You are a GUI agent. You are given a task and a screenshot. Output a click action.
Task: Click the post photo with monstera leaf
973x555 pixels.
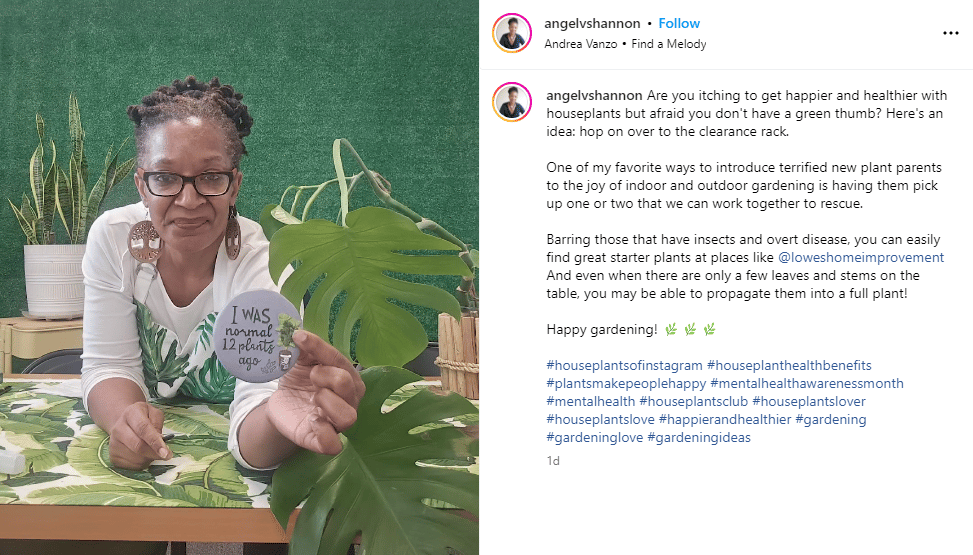point(240,278)
